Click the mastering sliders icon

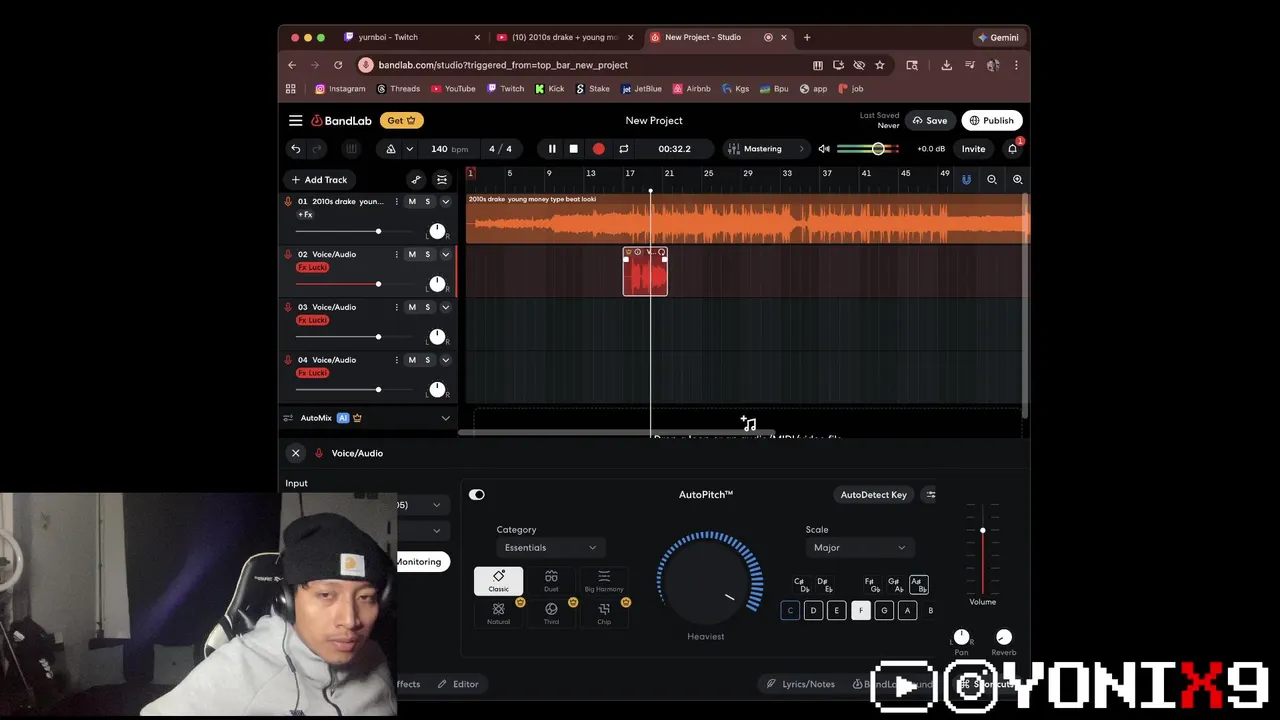coord(734,149)
